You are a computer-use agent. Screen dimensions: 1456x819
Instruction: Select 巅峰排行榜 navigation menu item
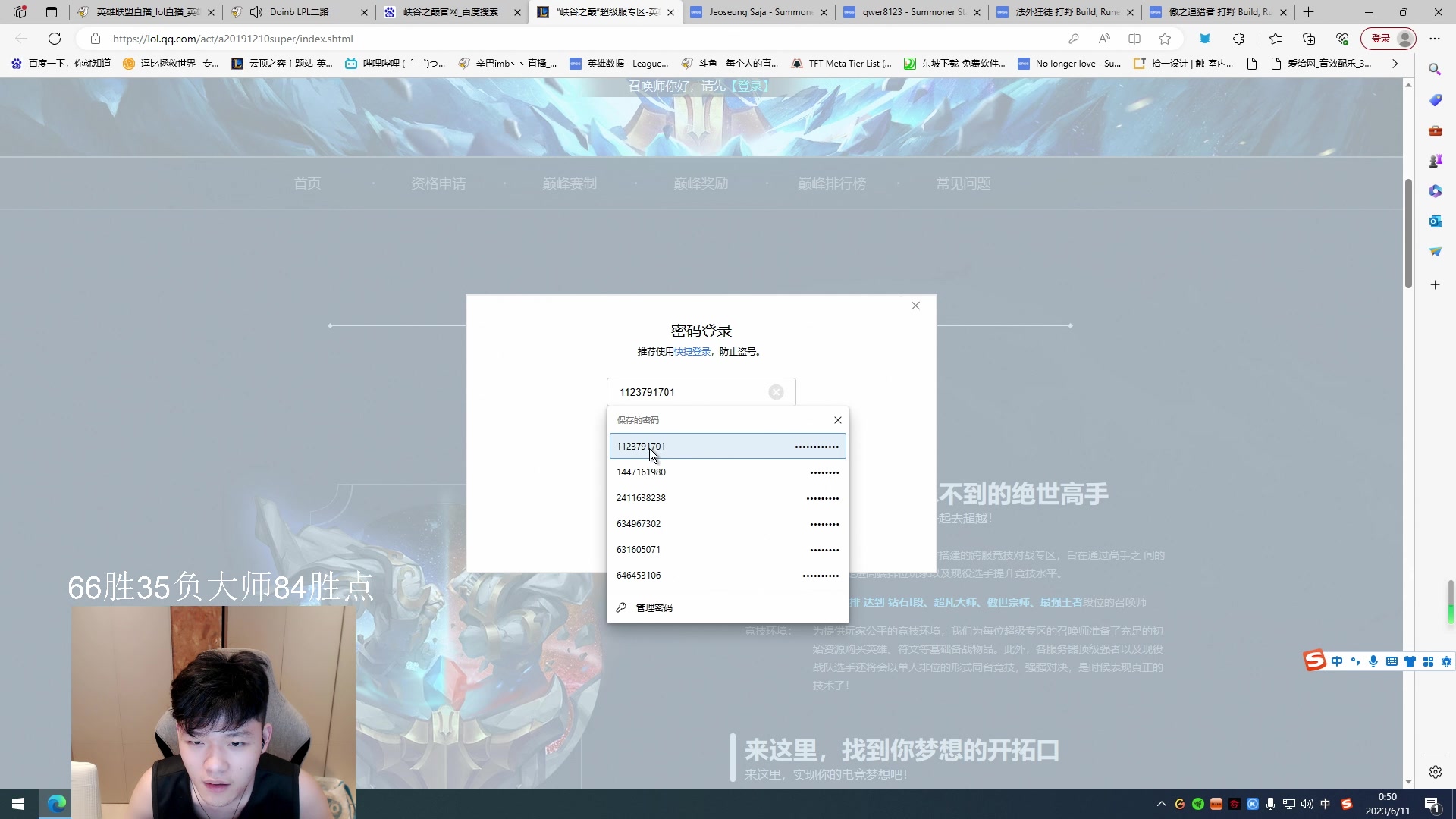click(832, 183)
